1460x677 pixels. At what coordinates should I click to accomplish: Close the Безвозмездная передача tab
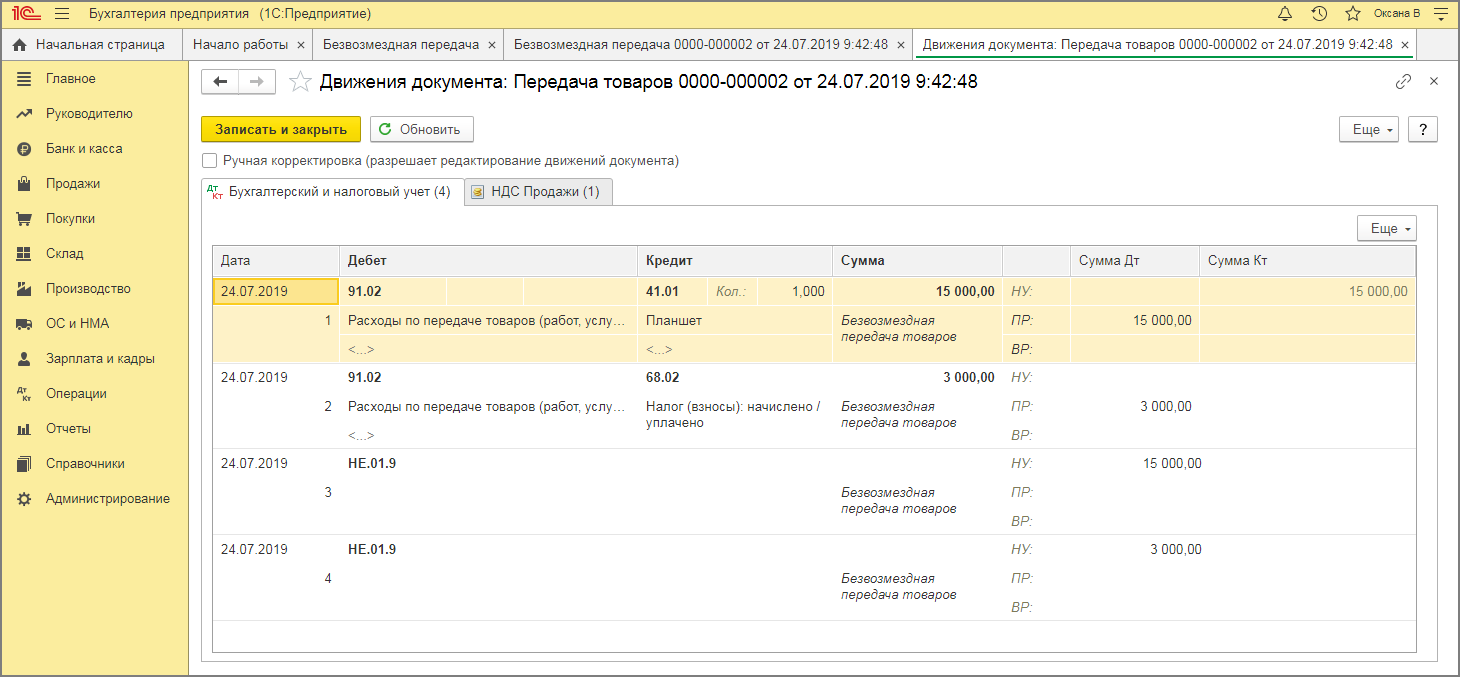coord(491,46)
